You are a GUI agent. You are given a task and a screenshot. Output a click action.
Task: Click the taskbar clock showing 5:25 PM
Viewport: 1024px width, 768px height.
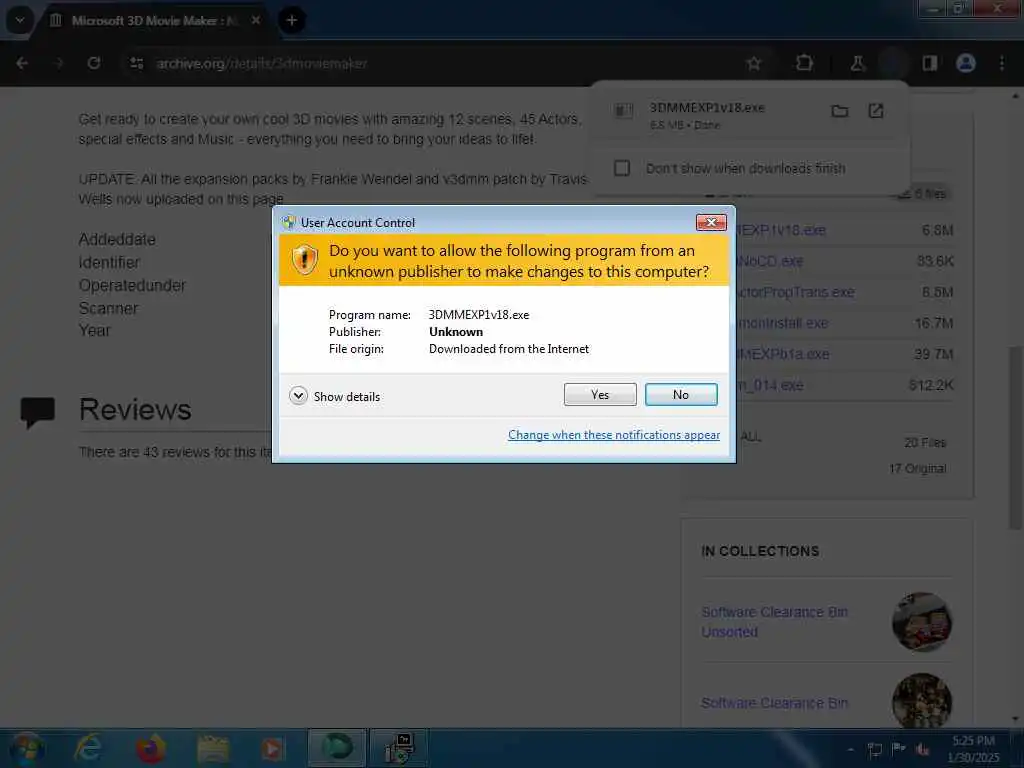[973, 748]
